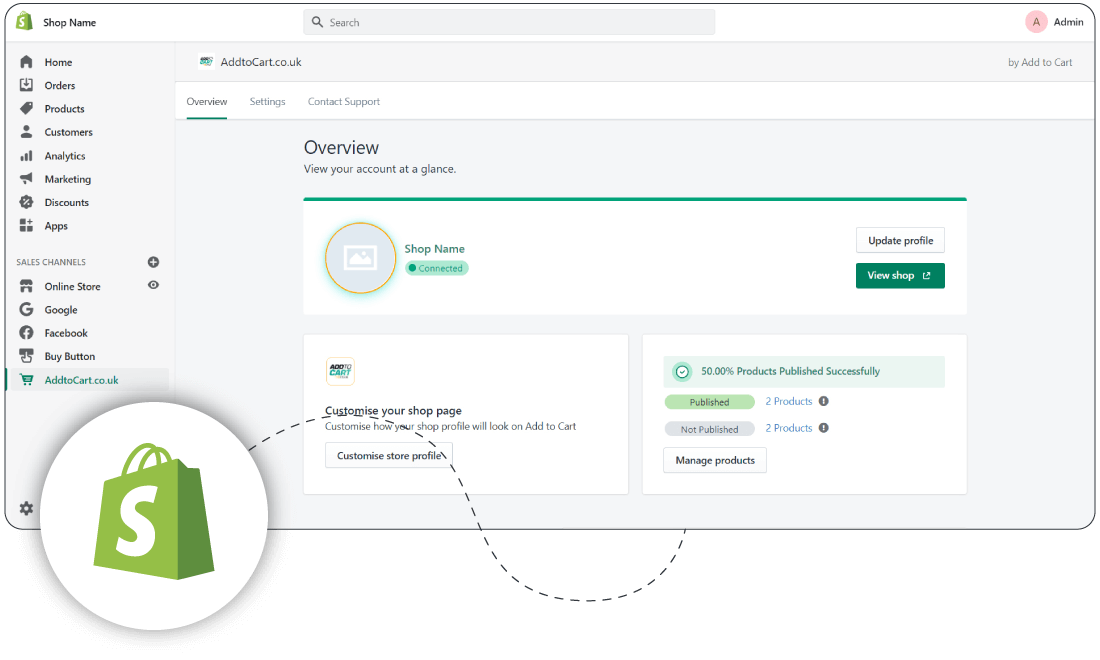Viewport: 1100px width, 660px height.
Task: Select AddtoCart.co.uk sales channel
Action: pyautogui.click(x=81, y=380)
